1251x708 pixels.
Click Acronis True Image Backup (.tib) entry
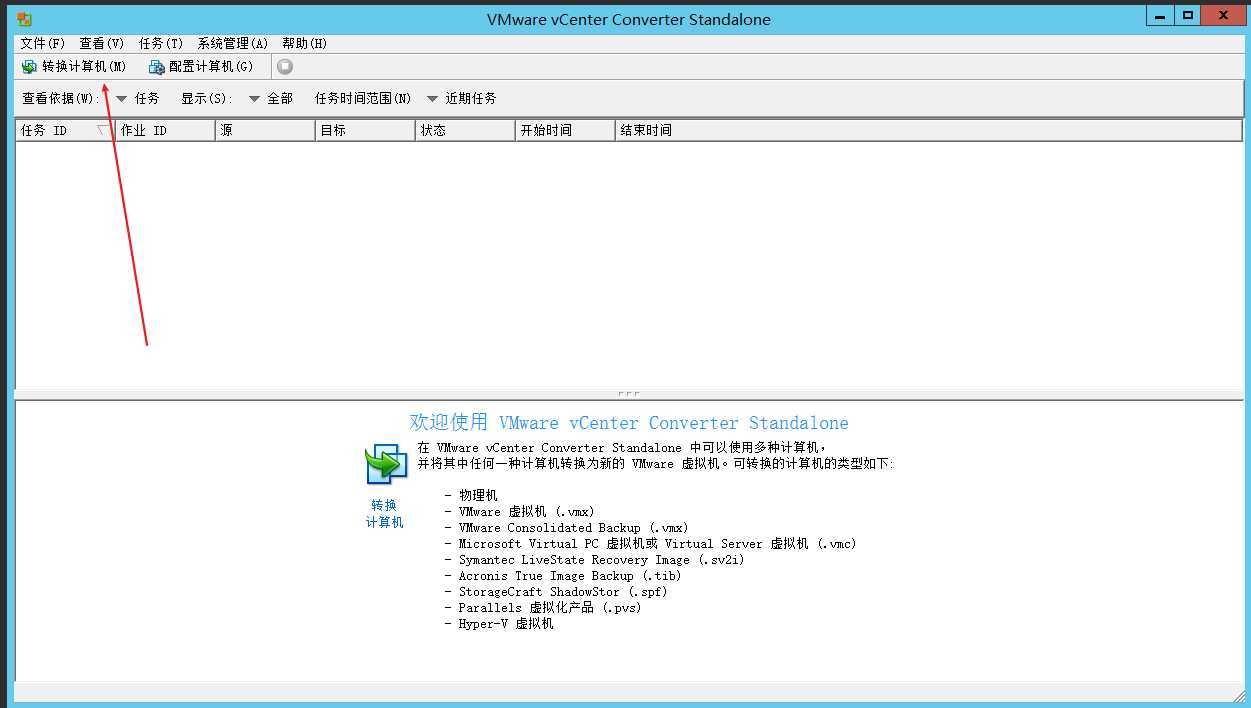570,575
